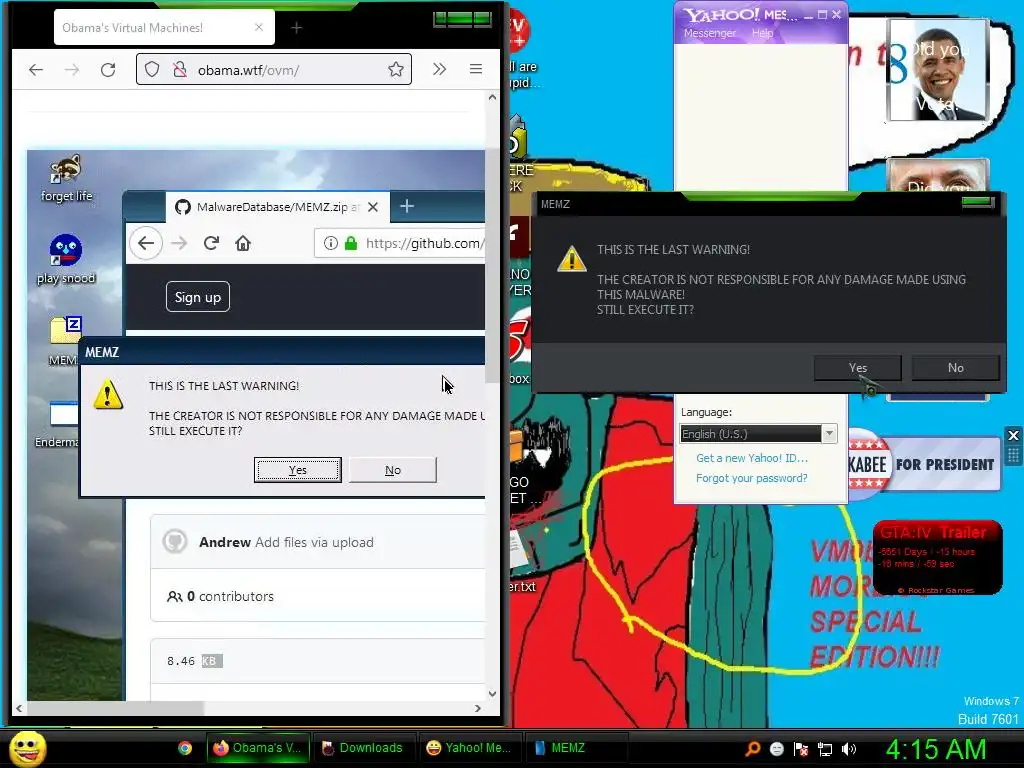Click the 8.46 KB file size
The width and height of the screenshot is (1024, 768).
click(195, 661)
